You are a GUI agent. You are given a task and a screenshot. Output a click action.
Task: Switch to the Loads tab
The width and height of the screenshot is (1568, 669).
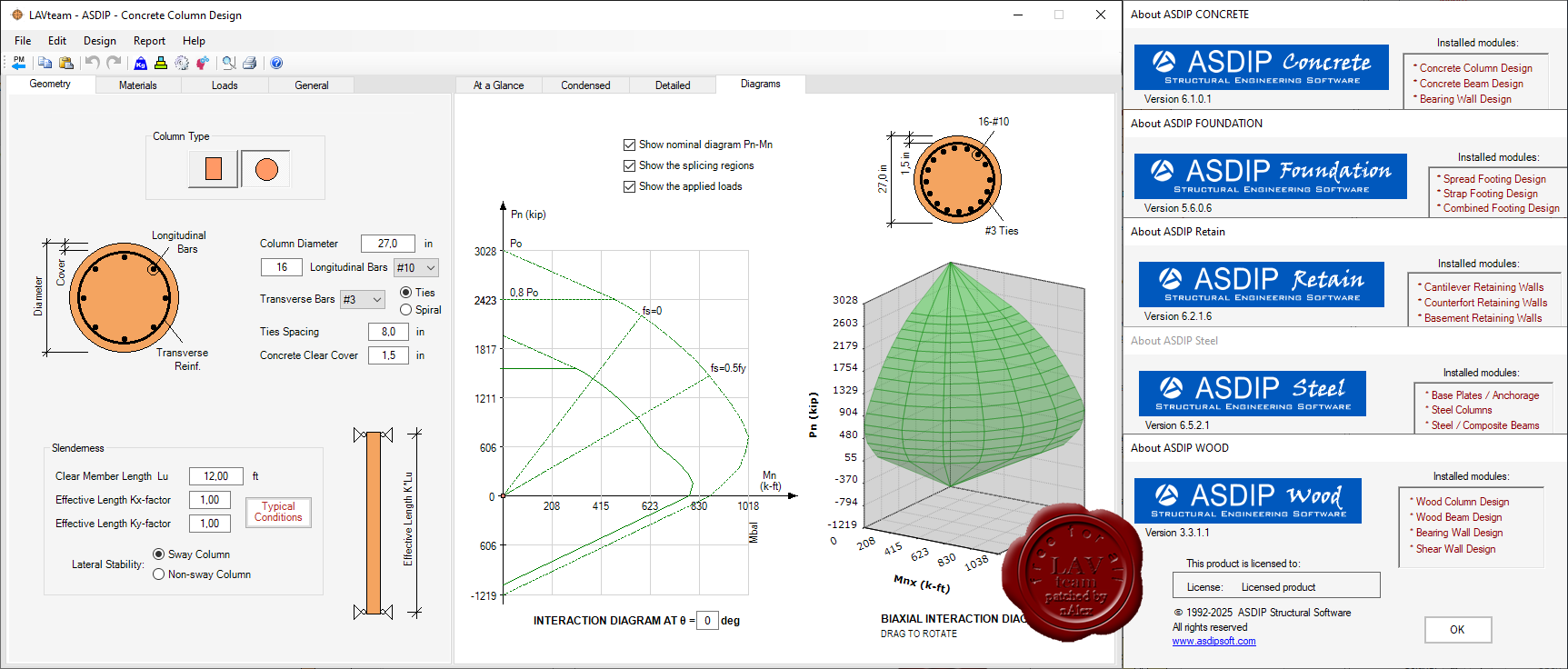(225, 85)
